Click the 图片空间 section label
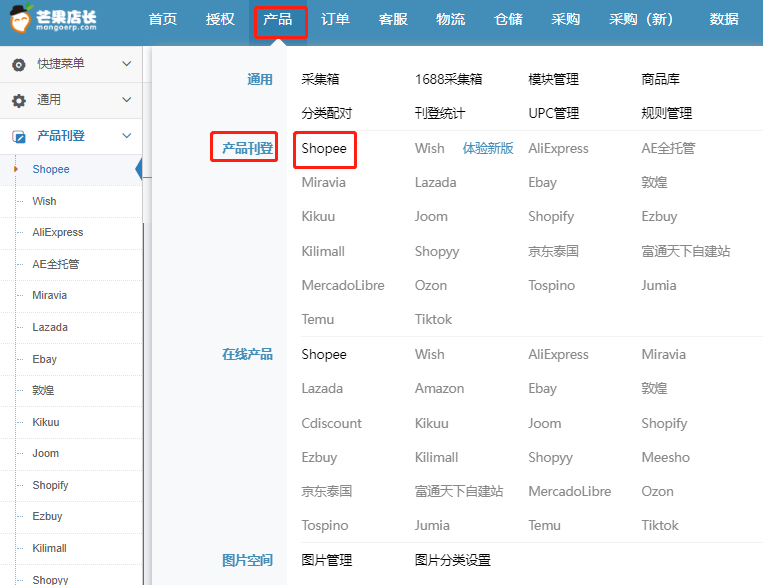Viewport: 763px width, 585px height. pyautogui.click(x=247, y=561)
